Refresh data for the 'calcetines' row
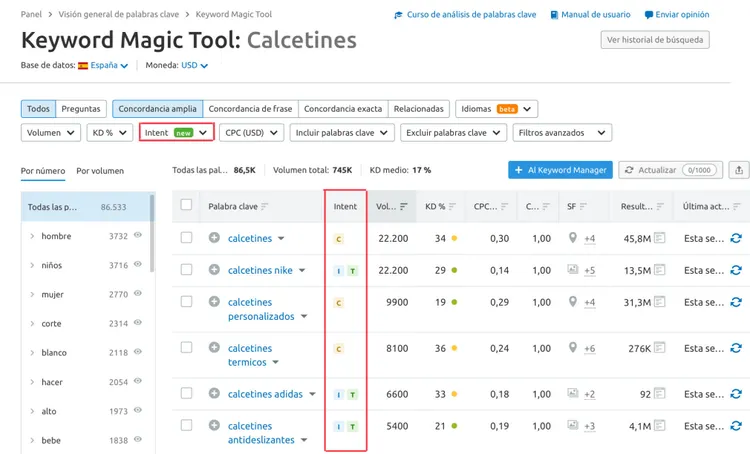Image resolution: width=750 pixels, height=454 pixels. pyautogui.click(x=736, y=238)
